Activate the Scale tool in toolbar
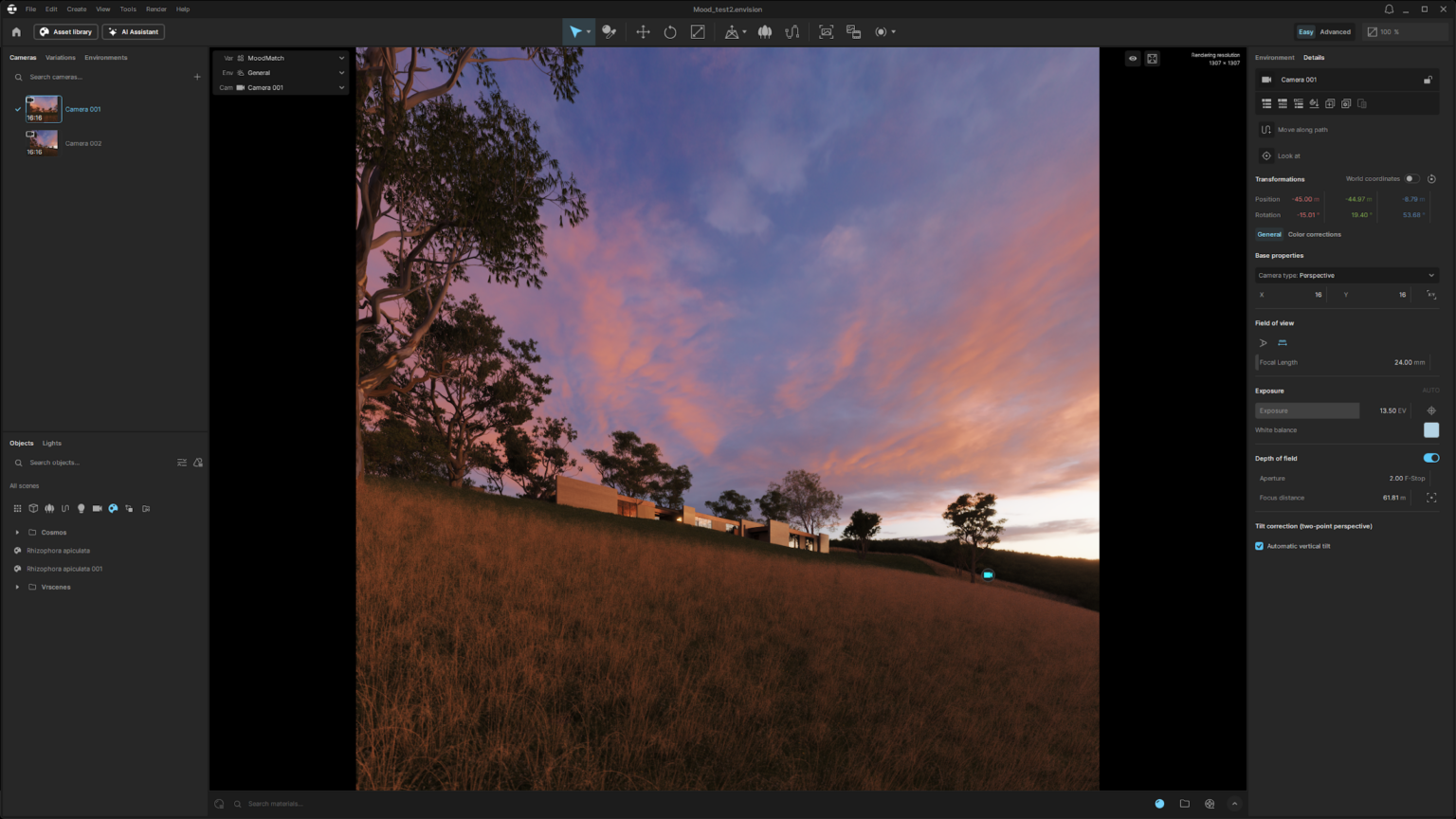Screen dimensions: 1456x819 point(698,31)
